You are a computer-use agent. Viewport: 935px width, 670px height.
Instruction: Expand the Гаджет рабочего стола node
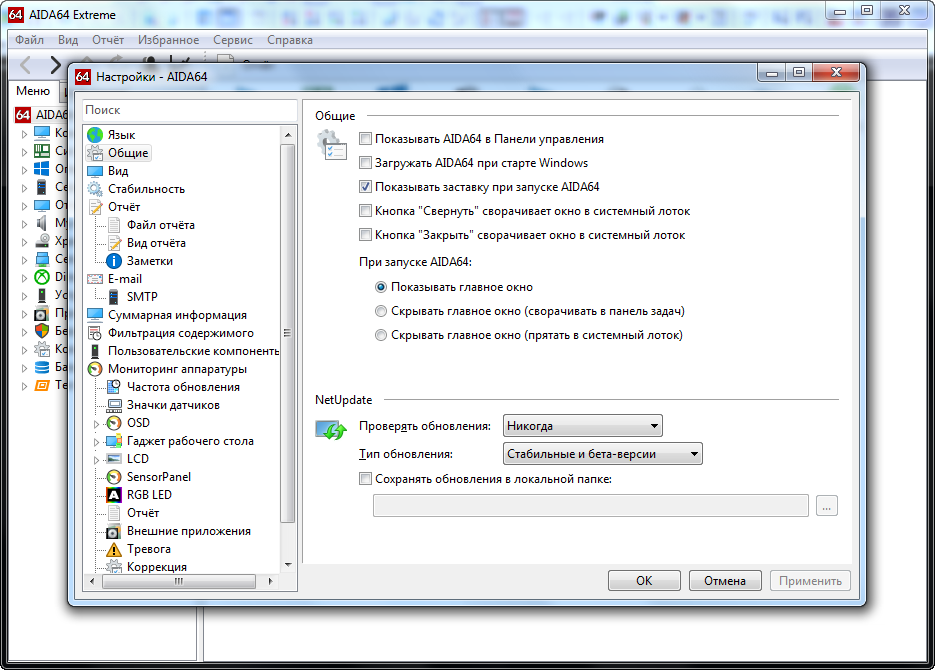point(97,442)
